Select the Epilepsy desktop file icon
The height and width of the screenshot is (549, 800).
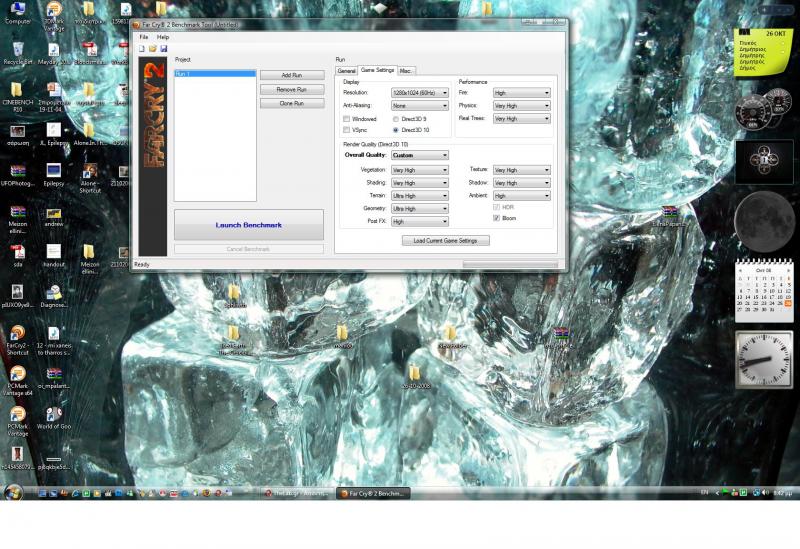click(x=54, y=174)
